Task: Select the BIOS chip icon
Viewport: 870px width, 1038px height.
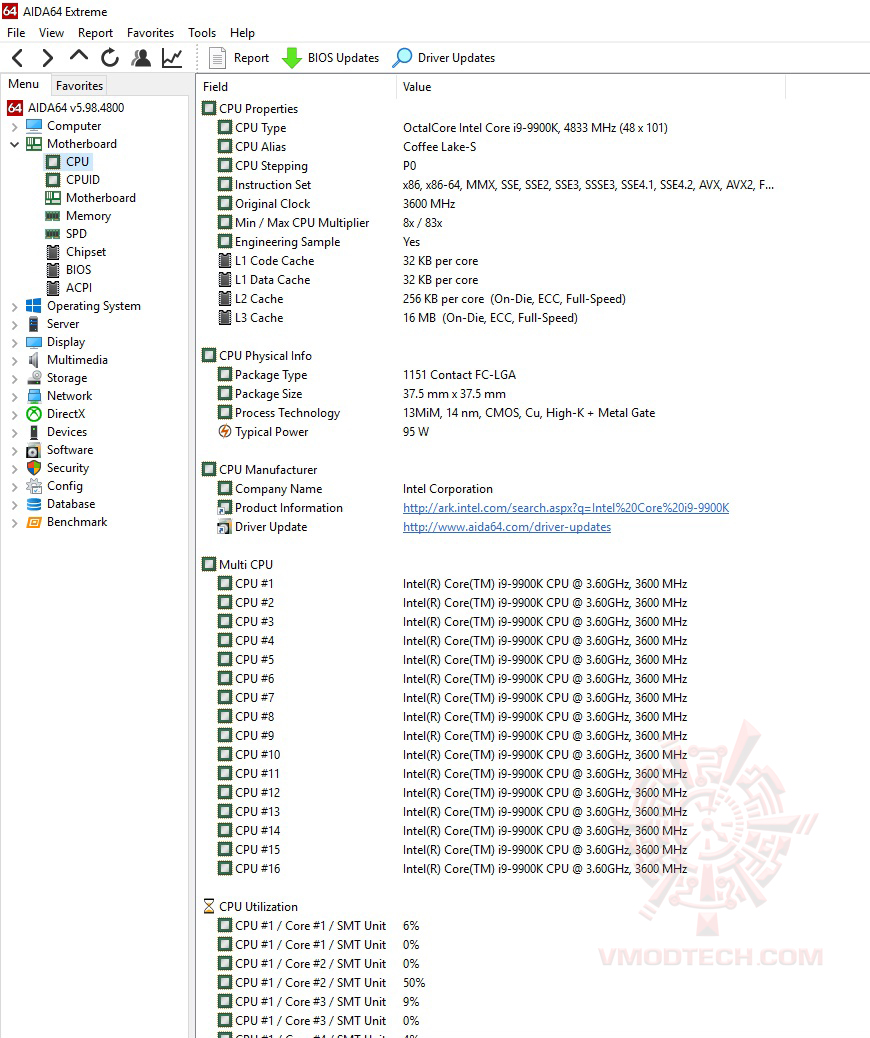Action: click(53, 270)
